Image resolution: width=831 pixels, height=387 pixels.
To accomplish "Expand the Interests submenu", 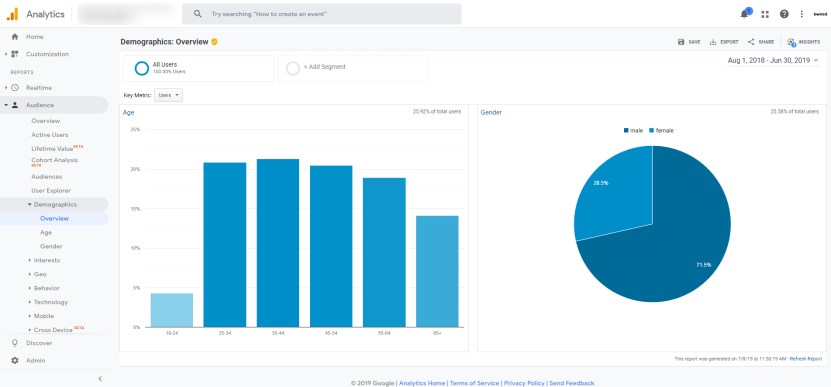I will 30,260.
